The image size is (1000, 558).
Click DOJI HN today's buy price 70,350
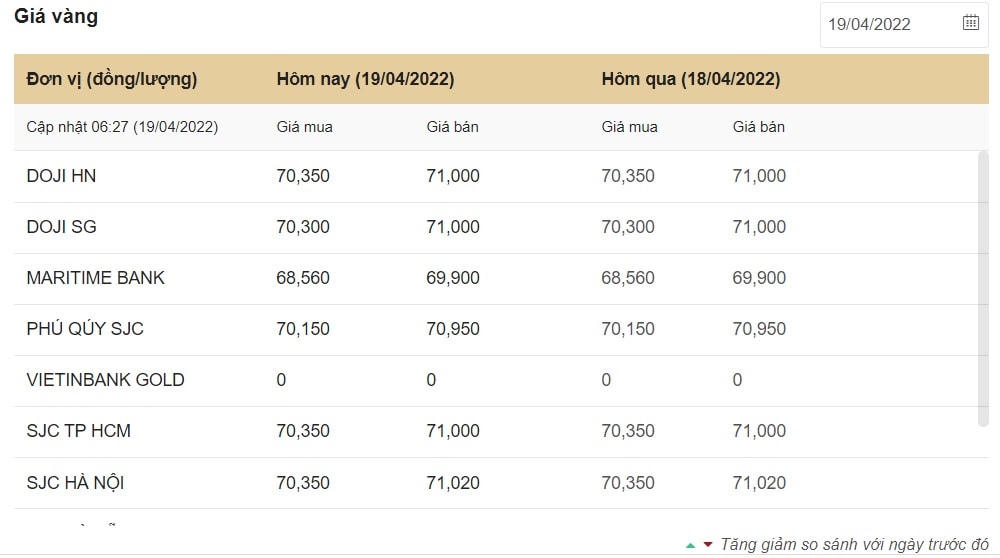pos(303,176)
